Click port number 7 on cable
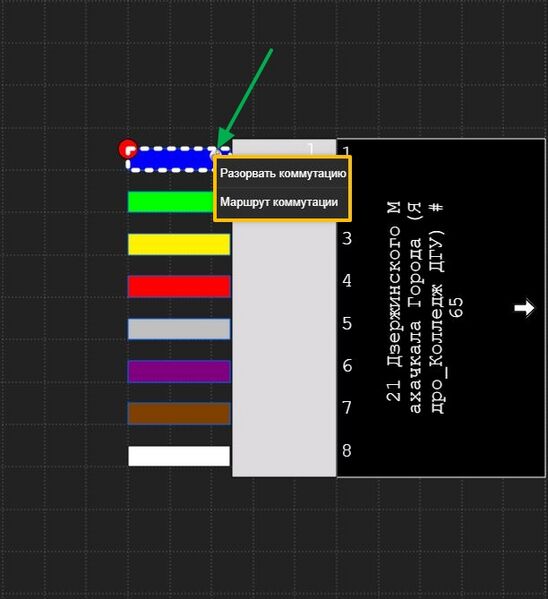The width and height of the screenshot is (548, 599). tap(347, 408)
